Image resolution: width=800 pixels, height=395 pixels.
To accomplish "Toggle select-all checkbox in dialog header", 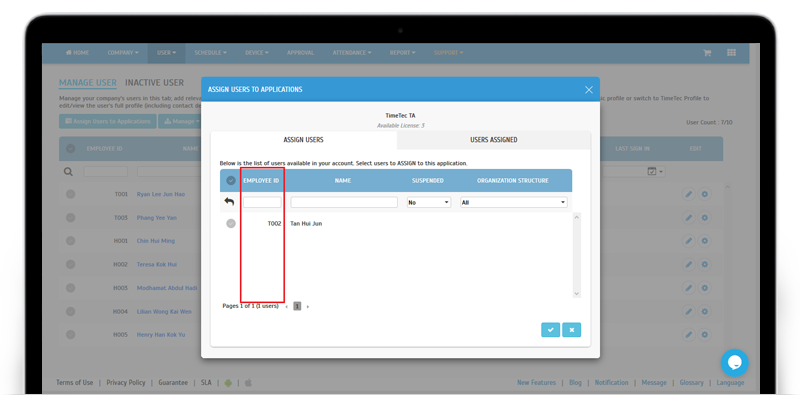I will pyautogui.click(x=231, y=180).
